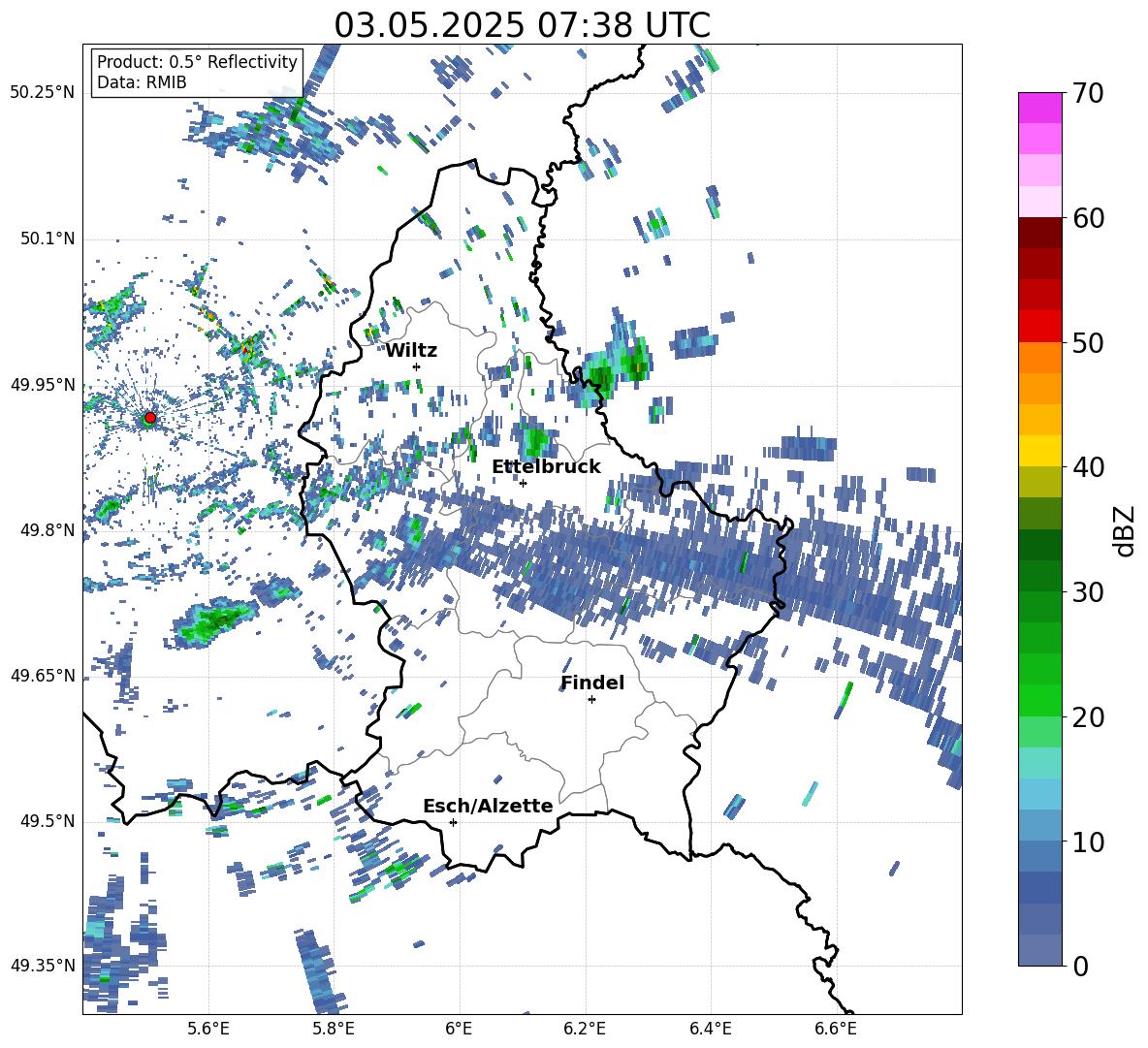This screenshot has width=1148, height=1048.
Task: Click the 10 tick on the colorbar
Action: [x=1087, y=842]
